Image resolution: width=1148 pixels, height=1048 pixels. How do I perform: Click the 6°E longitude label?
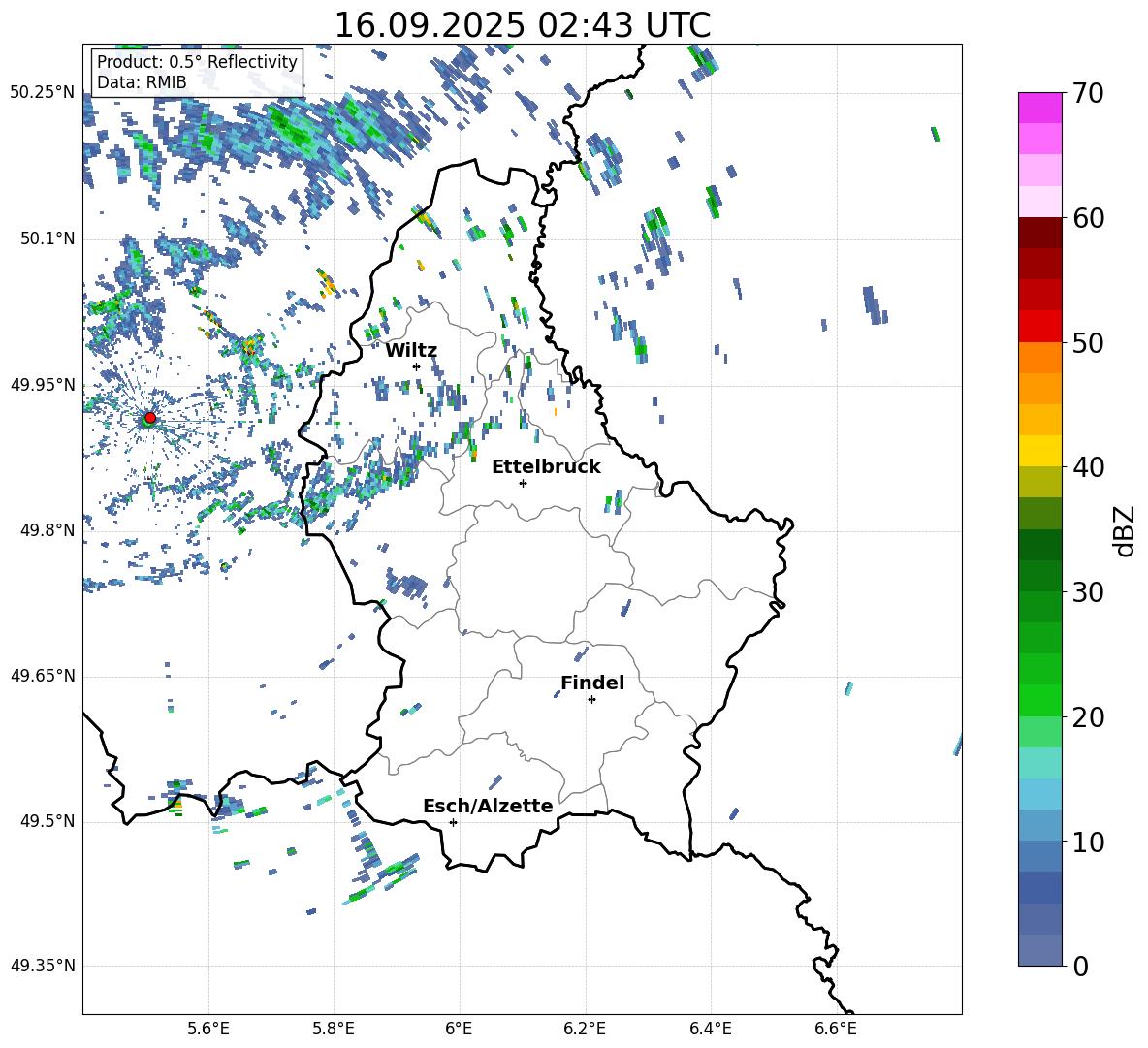tap(459, 1029)
